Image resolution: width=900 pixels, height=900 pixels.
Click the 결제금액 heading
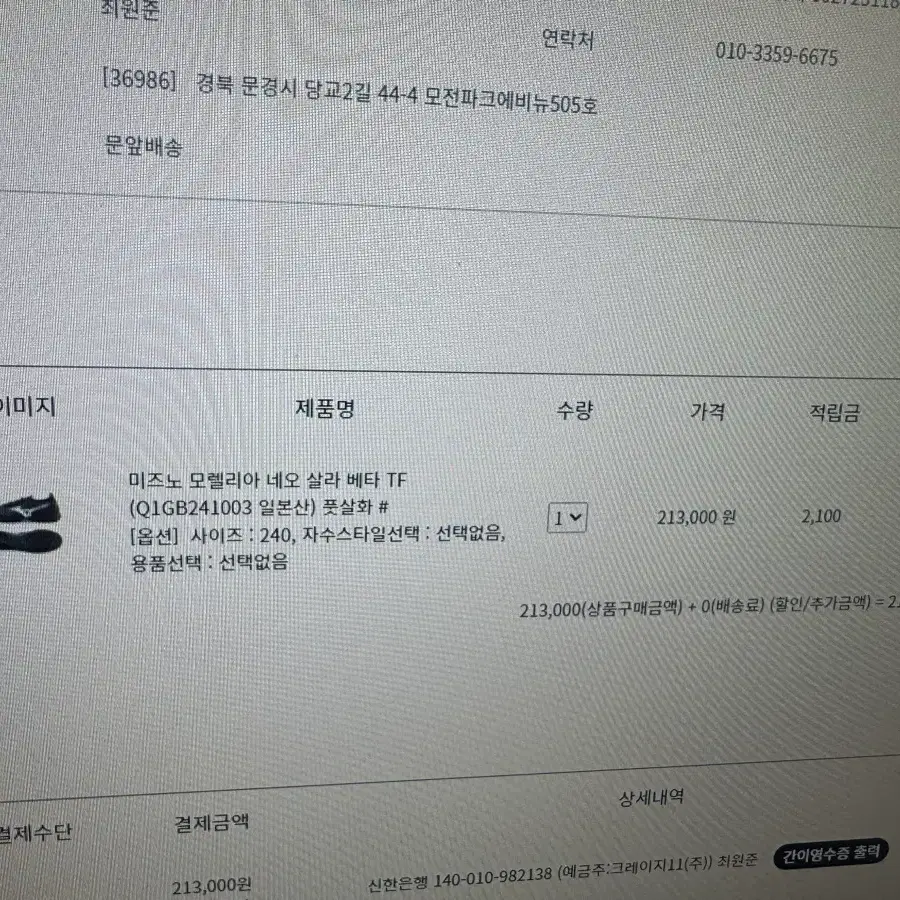pyautogui.click(x=211, y=823)
